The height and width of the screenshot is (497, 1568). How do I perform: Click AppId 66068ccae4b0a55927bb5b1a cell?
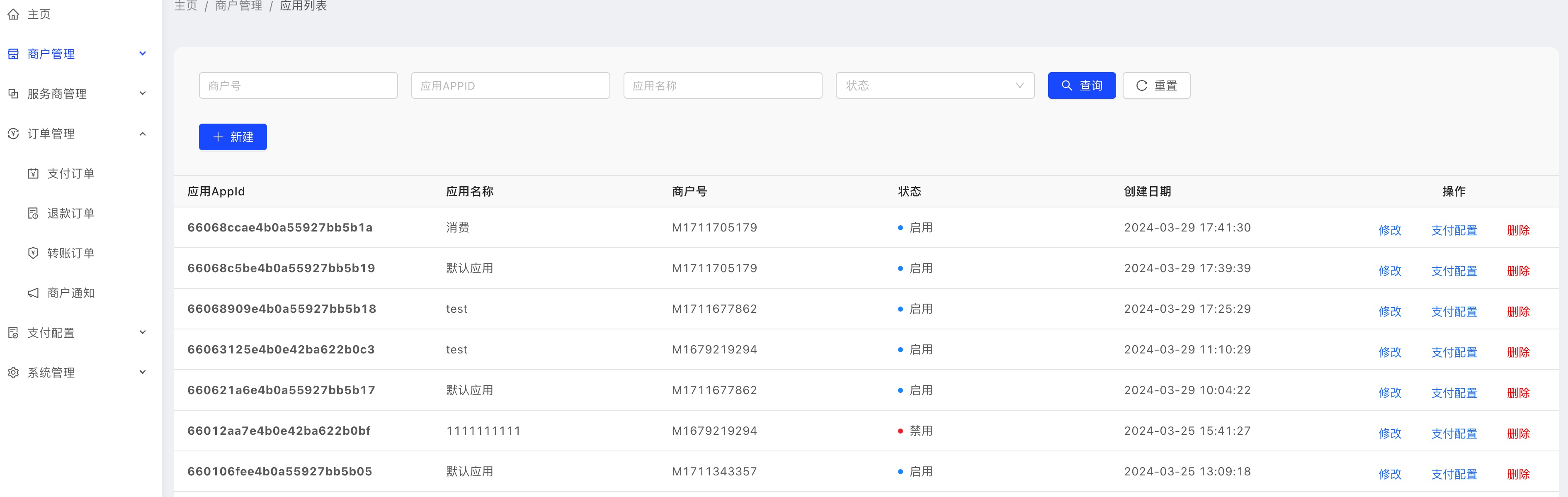(x=280, y=228)
